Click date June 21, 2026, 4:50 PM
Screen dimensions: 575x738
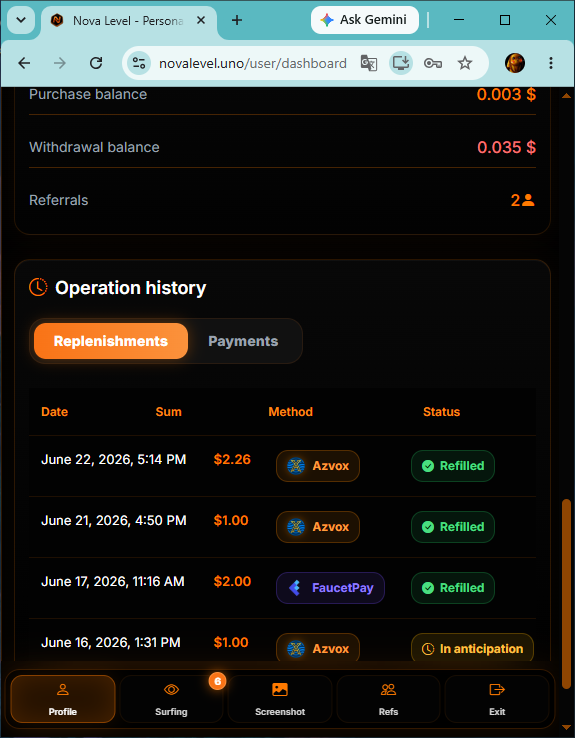coord(113,520)
